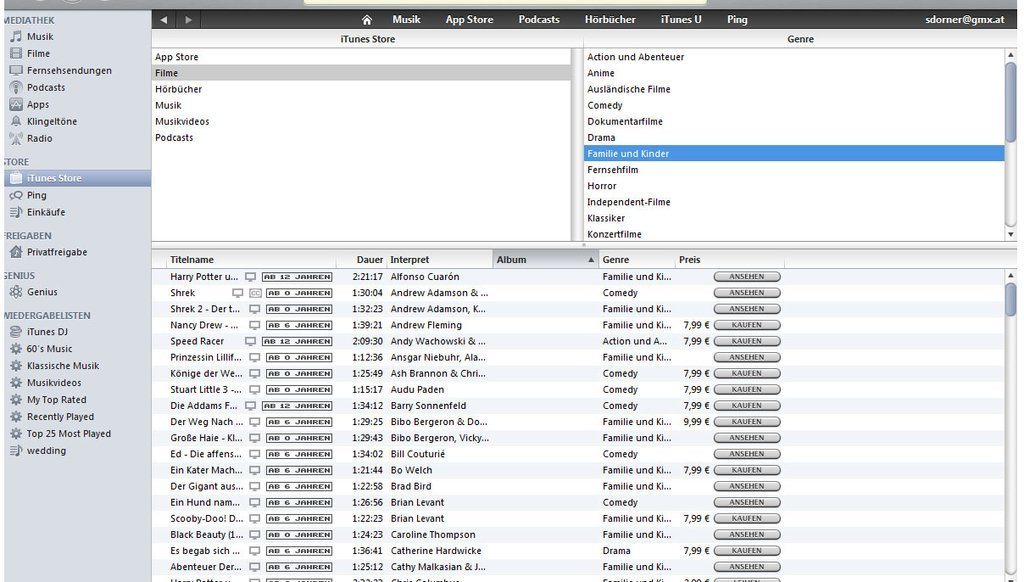Open Musik library in the sidebar
This screenshot has height=582, width=1024.
click(40, 37)
